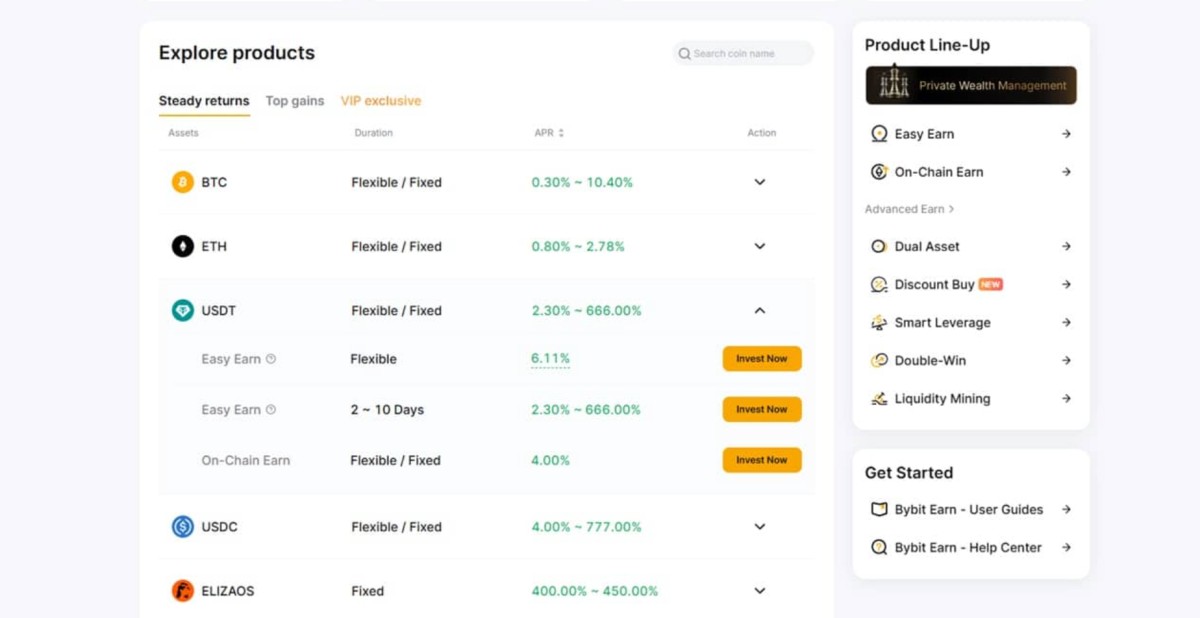This screenshot has height=618, width=1200.
Task: Switch to the Top gains tab
Action: [294, 101]
